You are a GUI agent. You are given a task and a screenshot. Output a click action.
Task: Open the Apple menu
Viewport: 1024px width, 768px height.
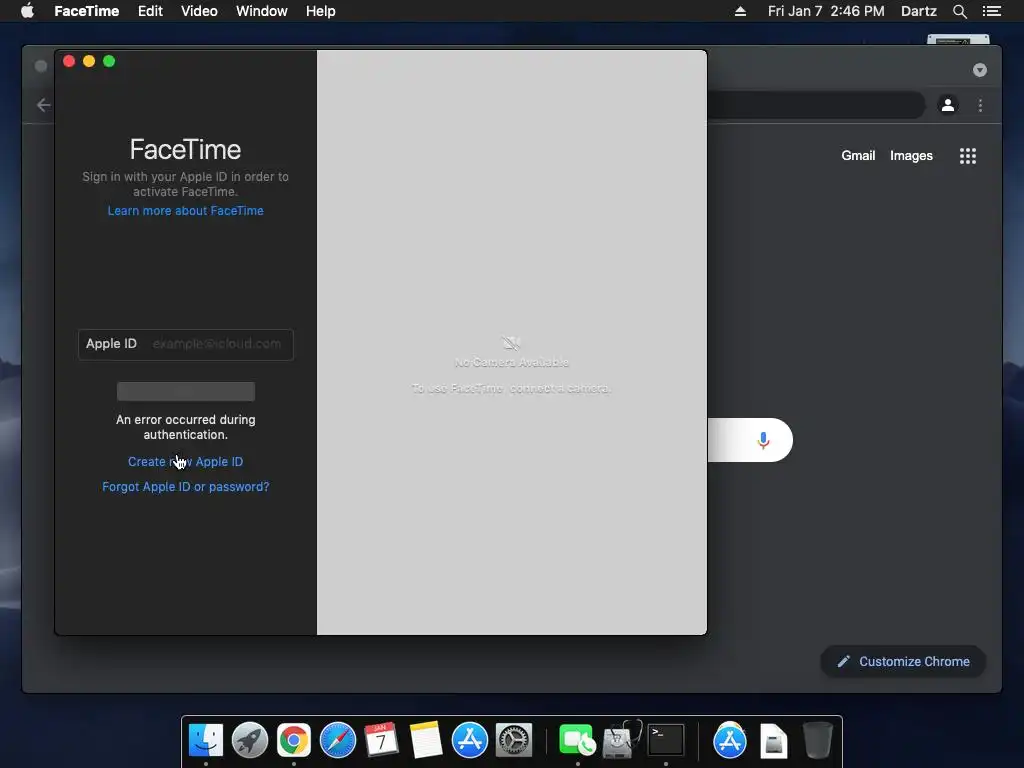coord(27,11)
